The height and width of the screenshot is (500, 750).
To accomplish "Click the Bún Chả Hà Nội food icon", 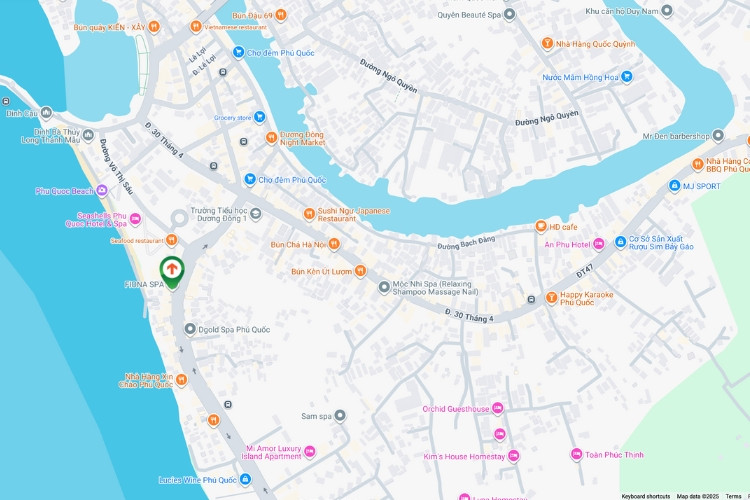I will click(334, 244).
